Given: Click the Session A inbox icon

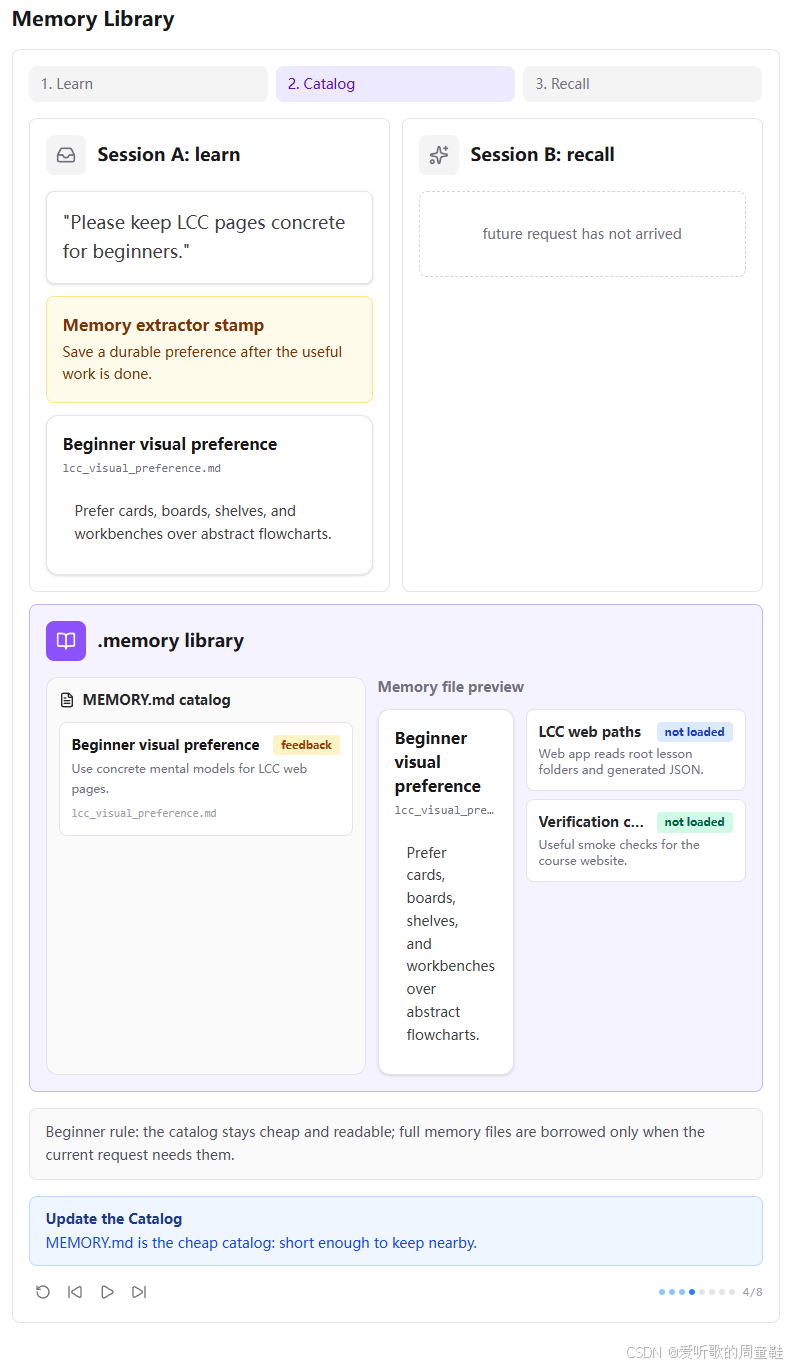Looking at the screenshot, I should pyautogui.click(x=66, y=155).
